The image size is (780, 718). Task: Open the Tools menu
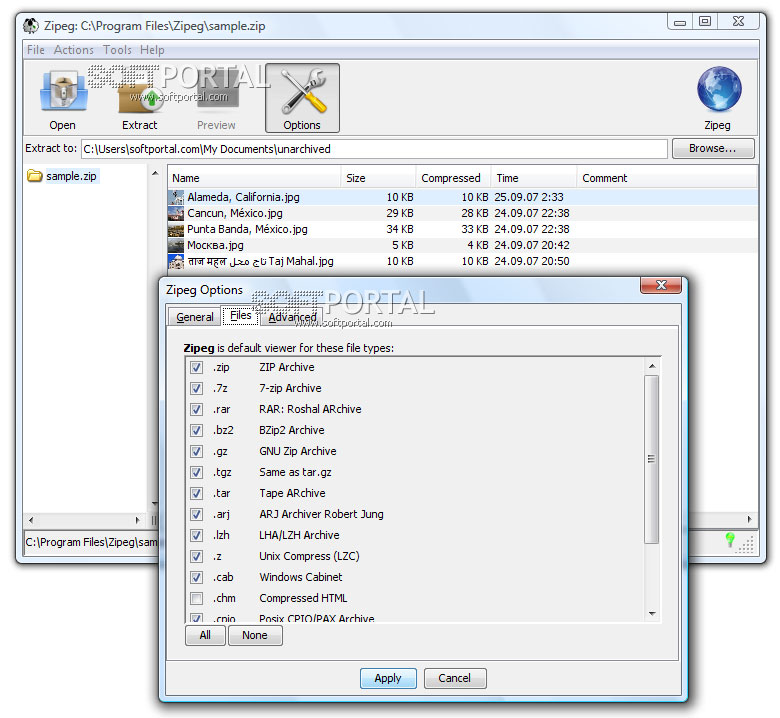click(117, 50)
